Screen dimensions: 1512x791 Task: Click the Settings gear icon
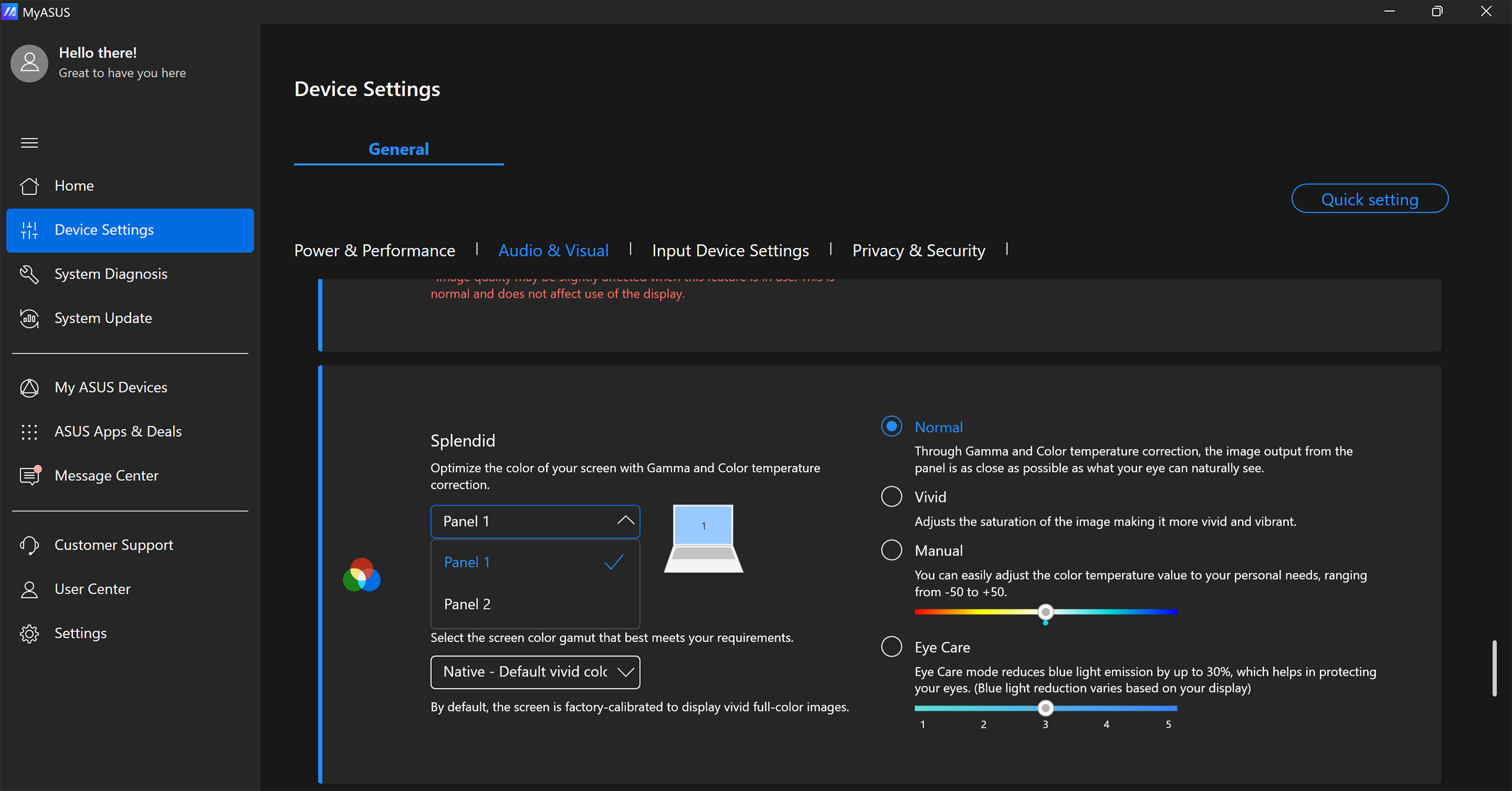pyautogui.click(x=29, y=633)
